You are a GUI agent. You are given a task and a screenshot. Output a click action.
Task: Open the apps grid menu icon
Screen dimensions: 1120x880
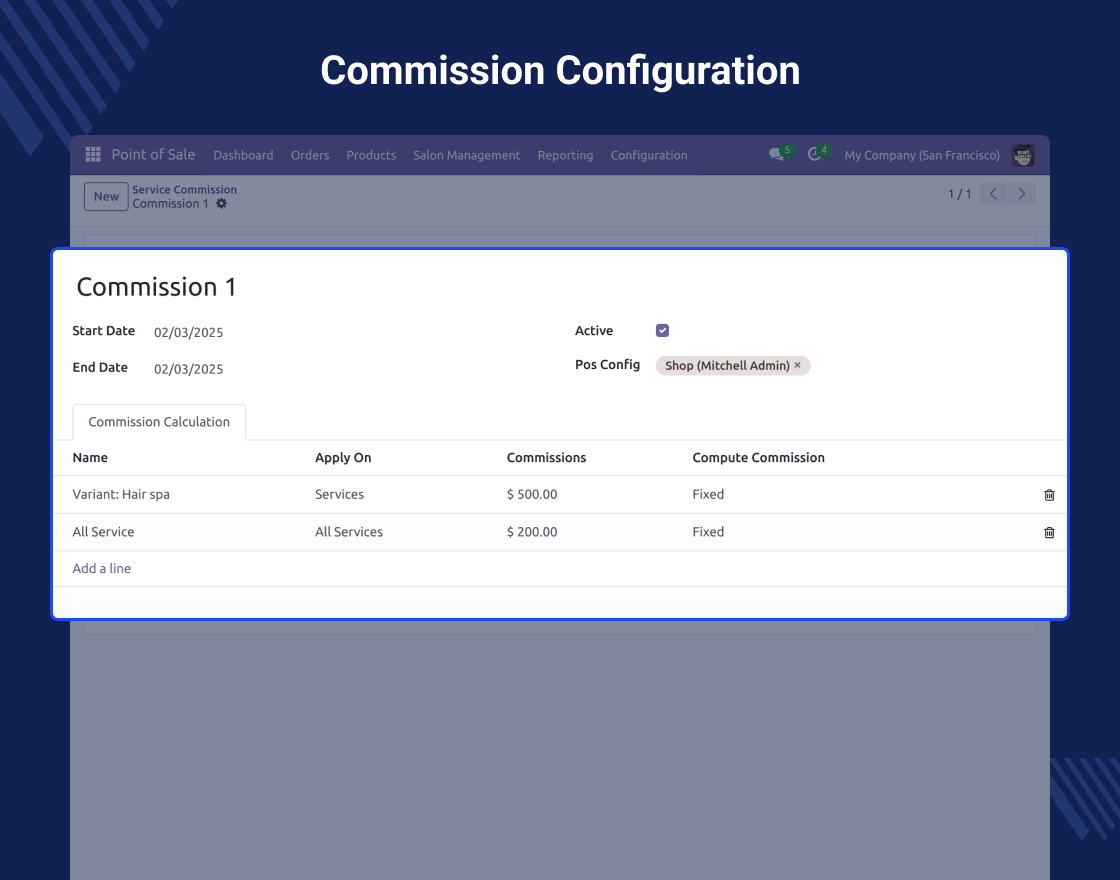click(93, 154)
